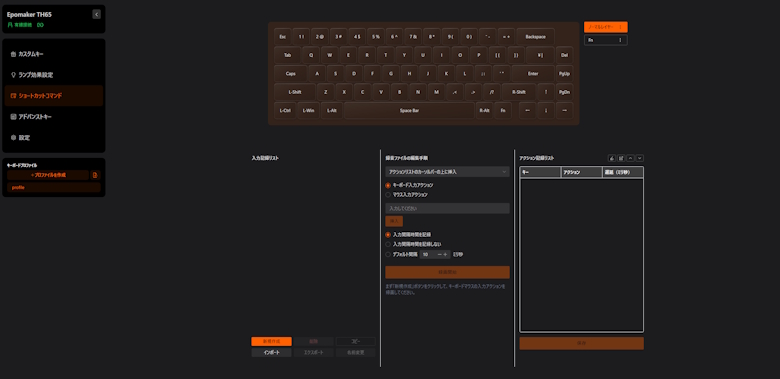Image resolution: width=780 pixels, height=379 pixels.
Task: Click the 削除 button in the input record list
Action: click(x=313, y=342)
